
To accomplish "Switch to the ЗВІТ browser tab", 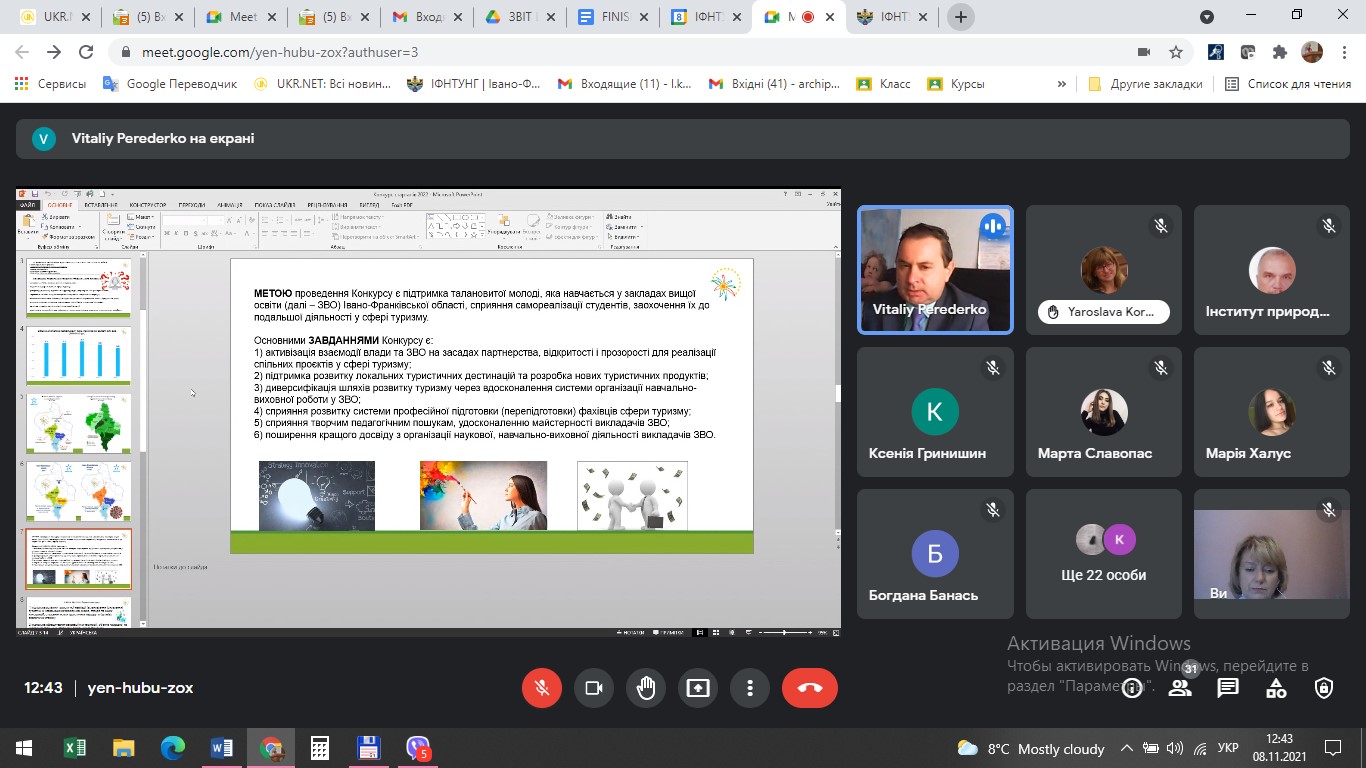I will [518, 17].
